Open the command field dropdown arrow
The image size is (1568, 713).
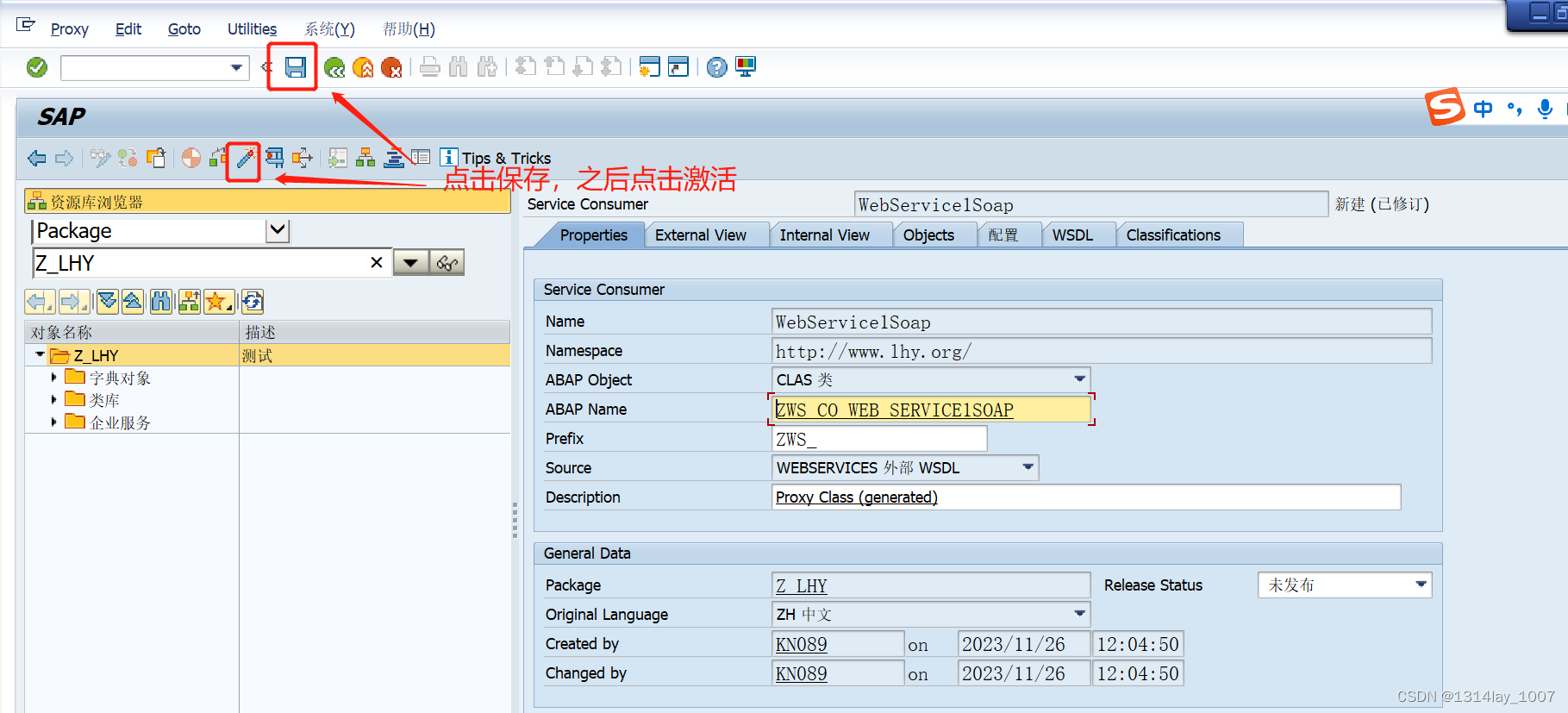click(236, 67)
